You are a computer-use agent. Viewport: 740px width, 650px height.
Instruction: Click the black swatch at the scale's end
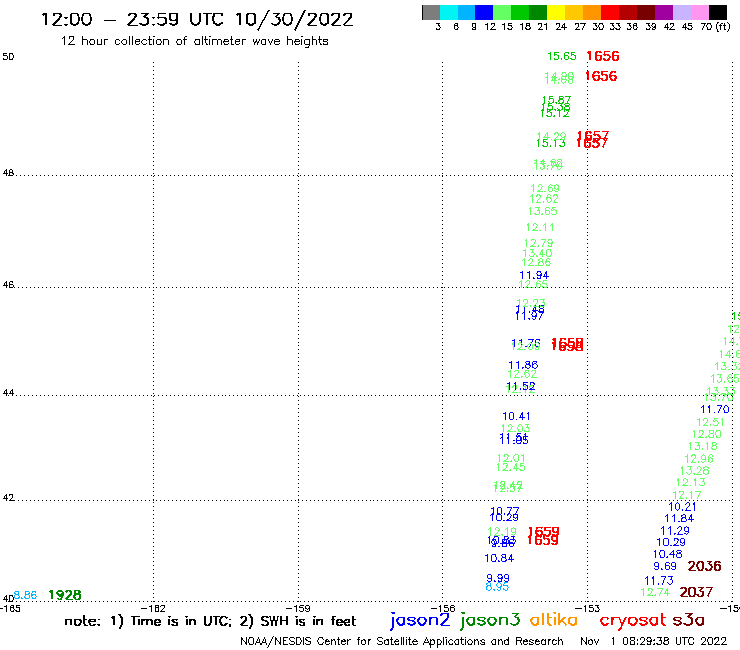[717, 12]
